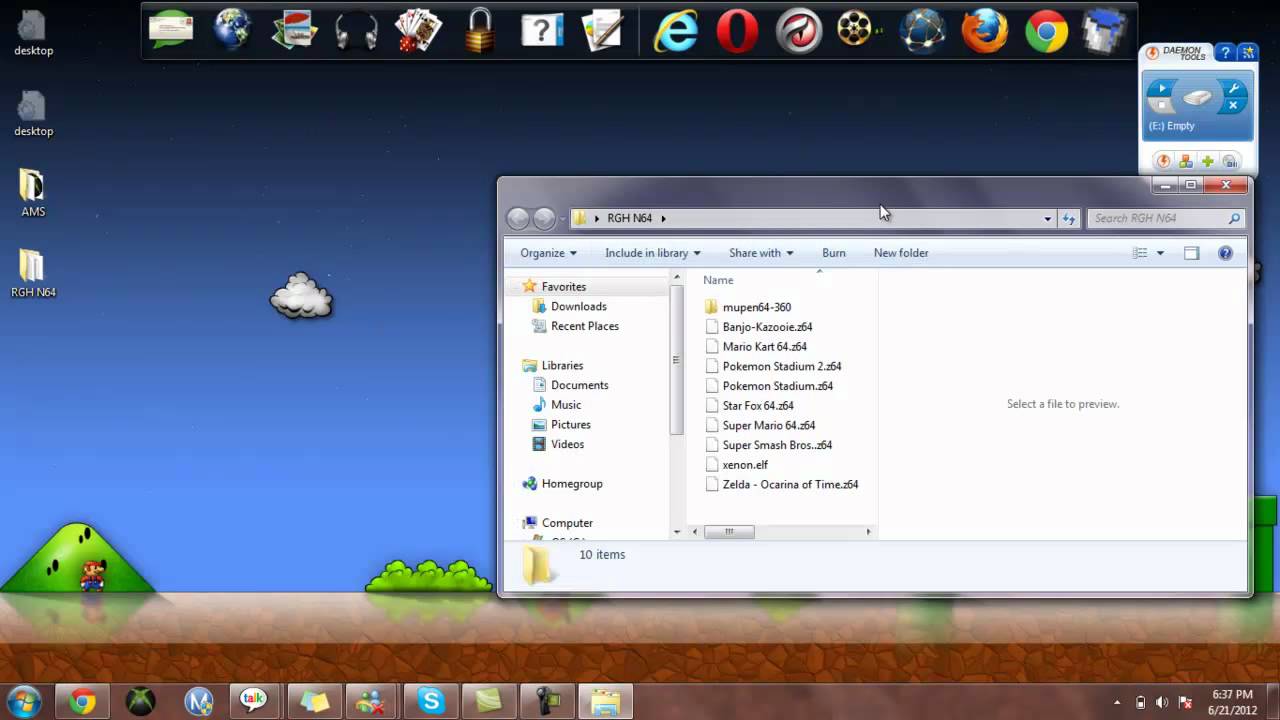Viewport: 1280px width, 720px height.
Task: Click the Daemon Tools green plus add icon
Action: click(1208, 161)
